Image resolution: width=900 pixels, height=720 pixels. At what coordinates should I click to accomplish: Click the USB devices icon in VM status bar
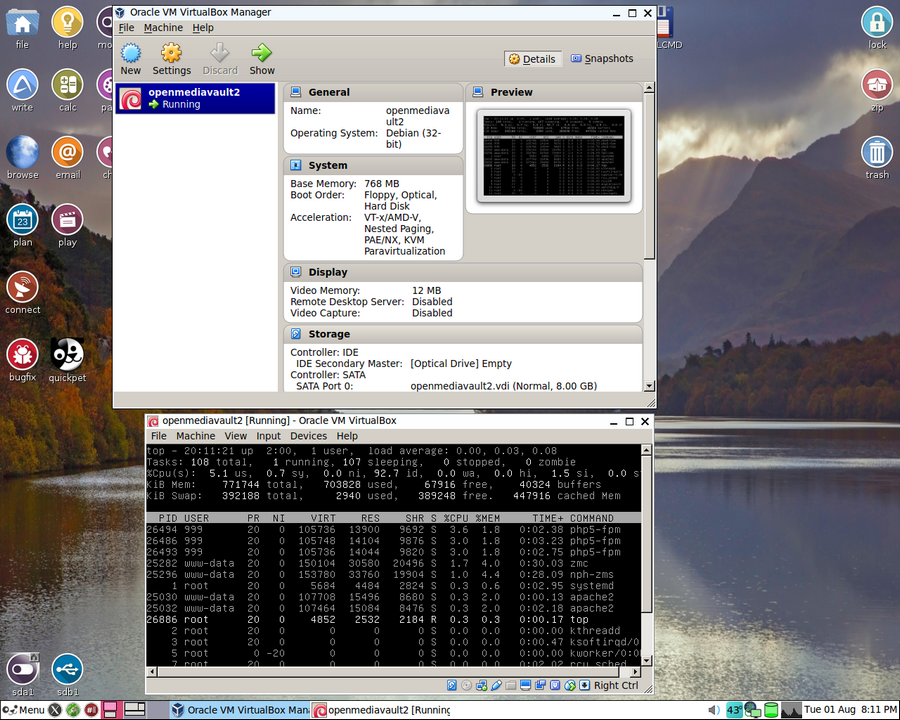[496, 685]
